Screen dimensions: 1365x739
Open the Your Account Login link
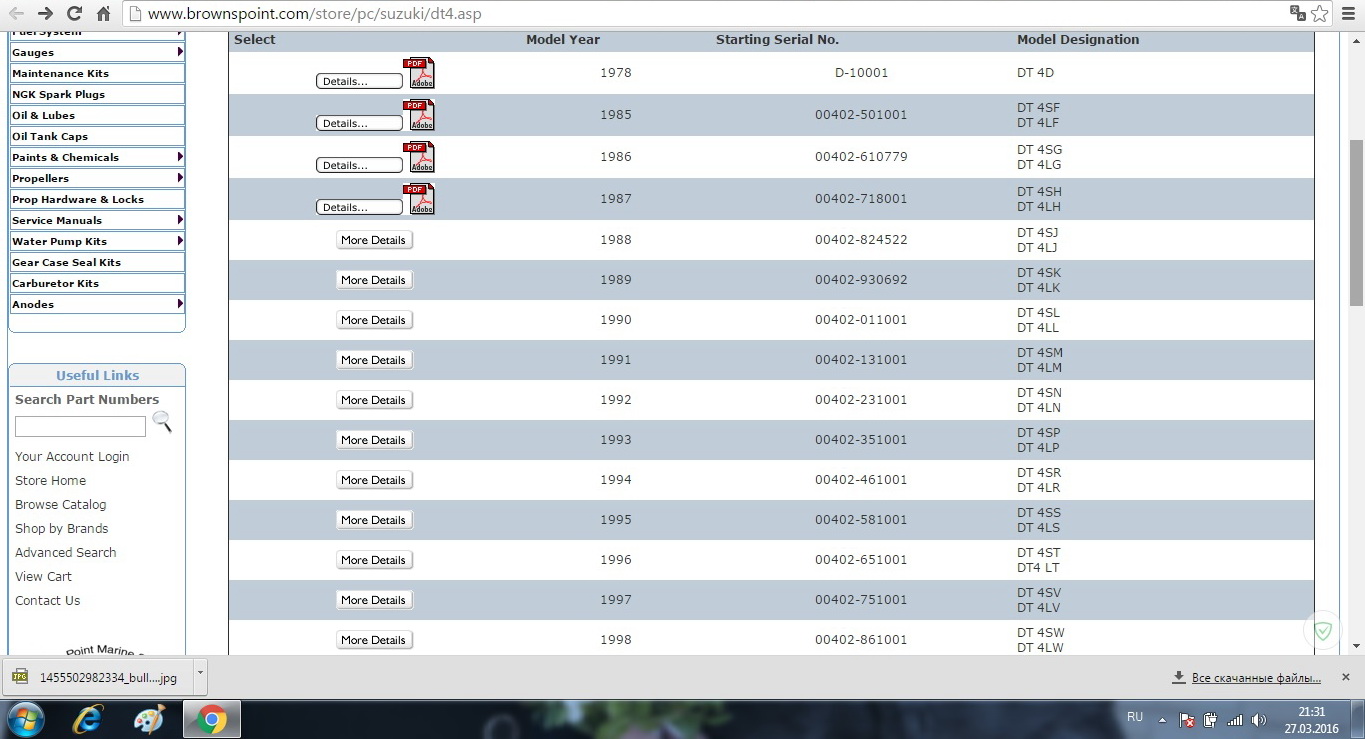coord(72,457)
